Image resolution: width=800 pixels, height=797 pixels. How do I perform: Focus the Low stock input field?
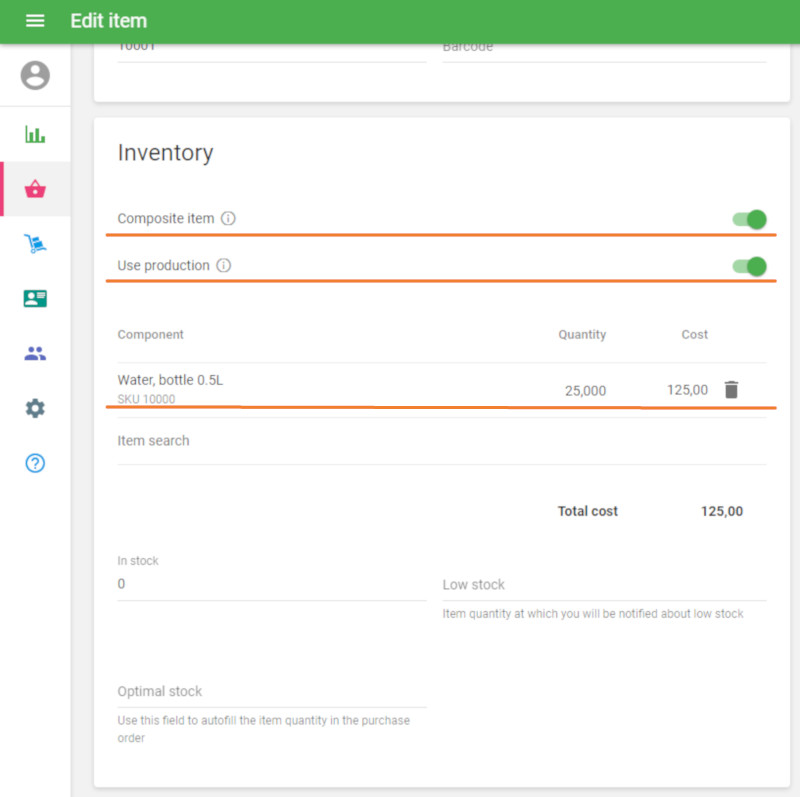point(603,585)
